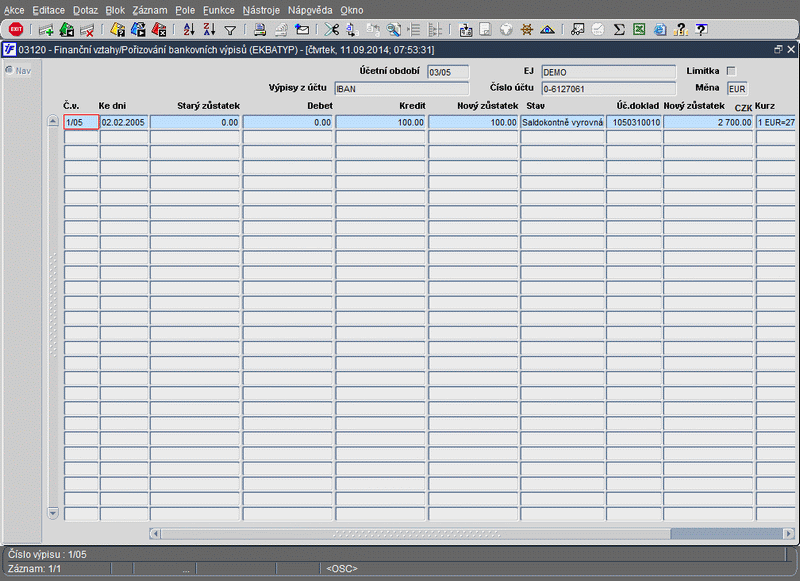Click the delete record icon with red X
Viewport: 800px width, 581px height.
click(x=87, y=30)
